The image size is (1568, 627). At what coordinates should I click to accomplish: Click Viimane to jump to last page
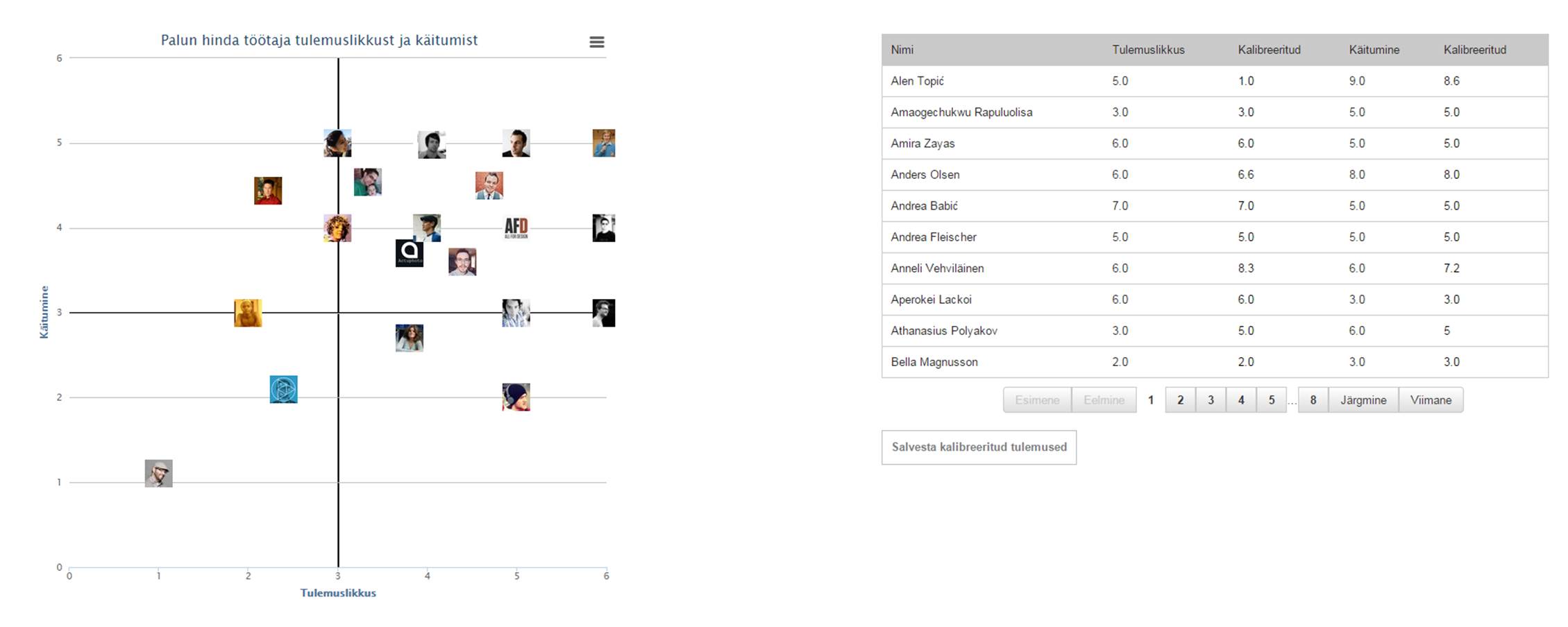coord(1431,400)
